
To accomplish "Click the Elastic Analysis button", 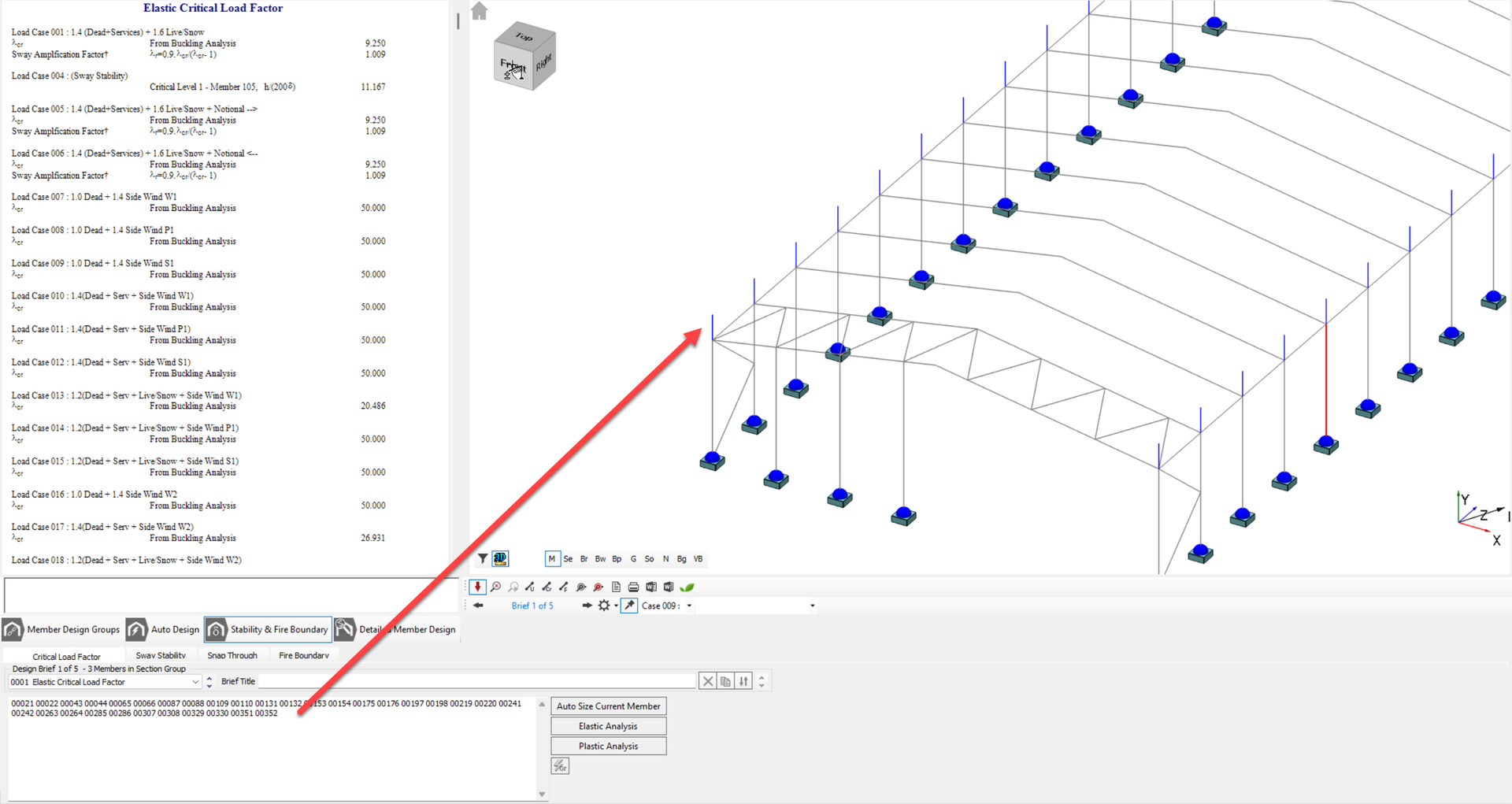I will 608,726.
